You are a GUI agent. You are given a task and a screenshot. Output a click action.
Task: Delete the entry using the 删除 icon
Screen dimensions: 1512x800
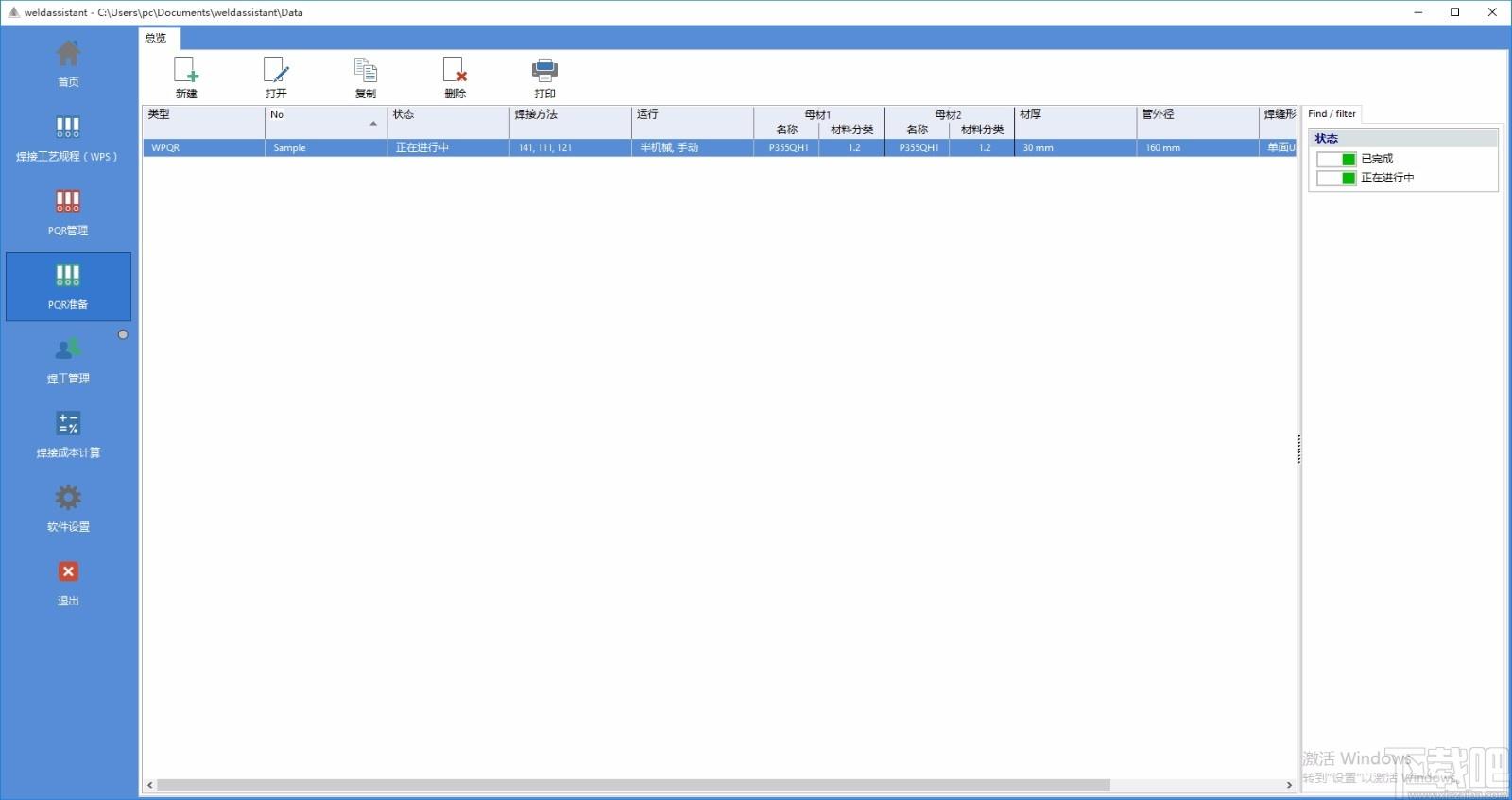click(x=455, y=71)
